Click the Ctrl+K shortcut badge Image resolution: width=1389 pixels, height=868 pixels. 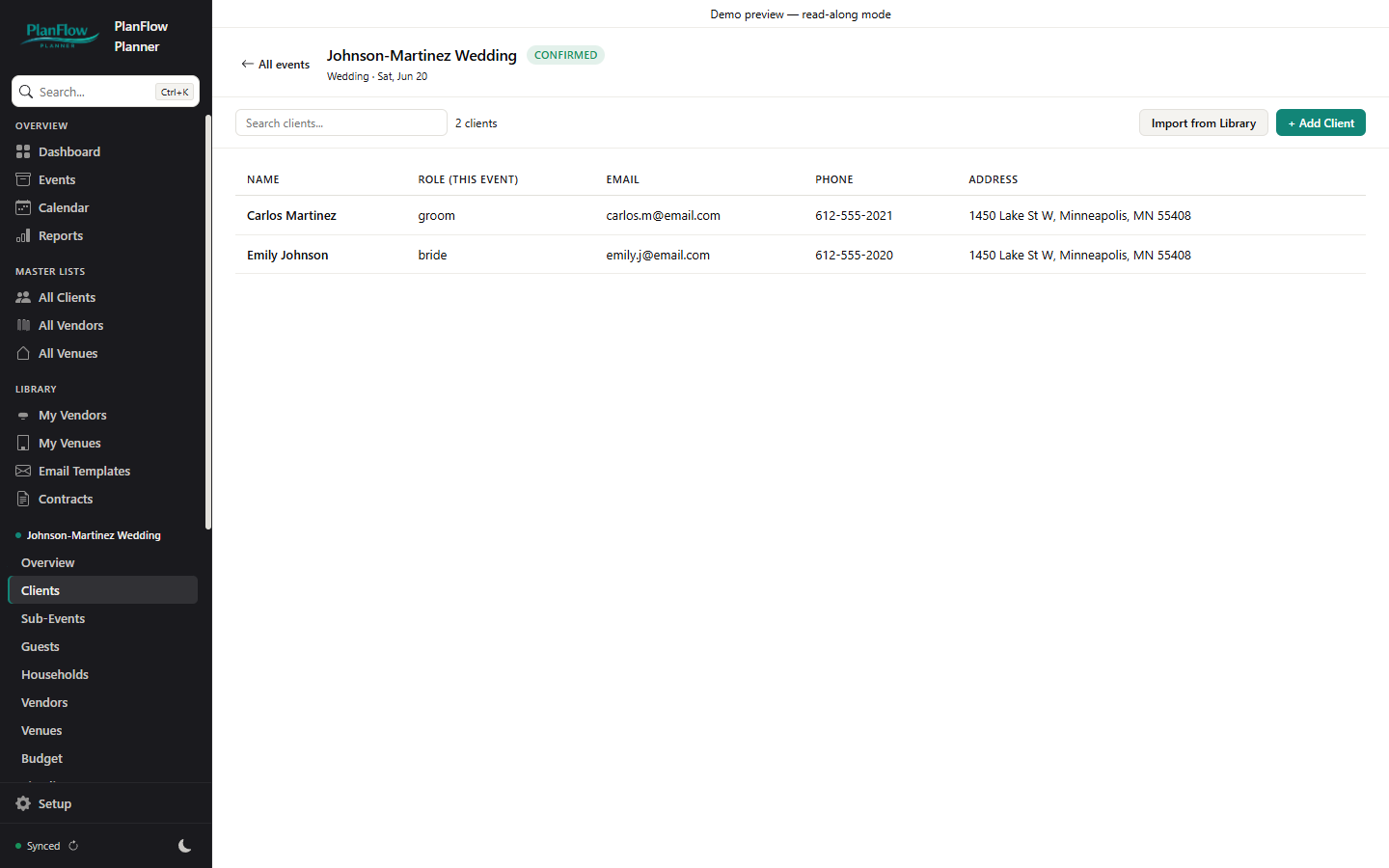click(x=175, y=92)
